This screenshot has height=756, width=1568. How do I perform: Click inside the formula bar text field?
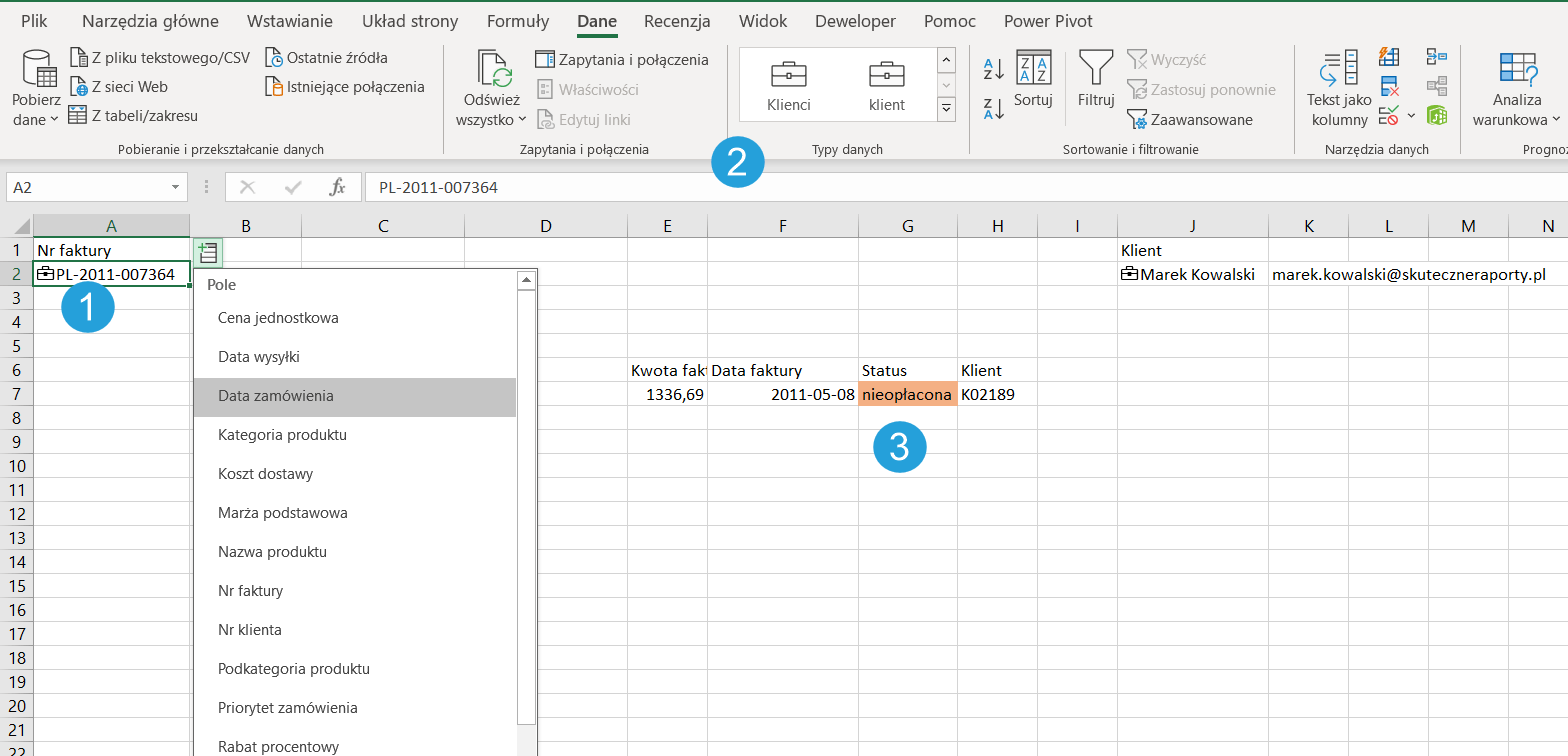pos(900,187)
